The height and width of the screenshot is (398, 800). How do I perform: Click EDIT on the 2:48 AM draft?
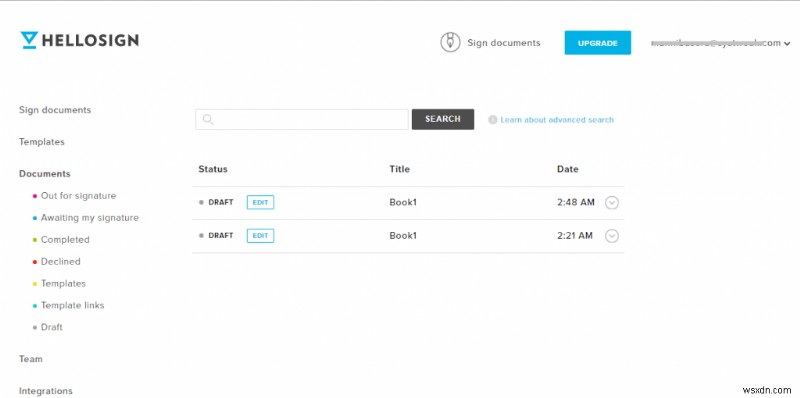pos(260,203)
